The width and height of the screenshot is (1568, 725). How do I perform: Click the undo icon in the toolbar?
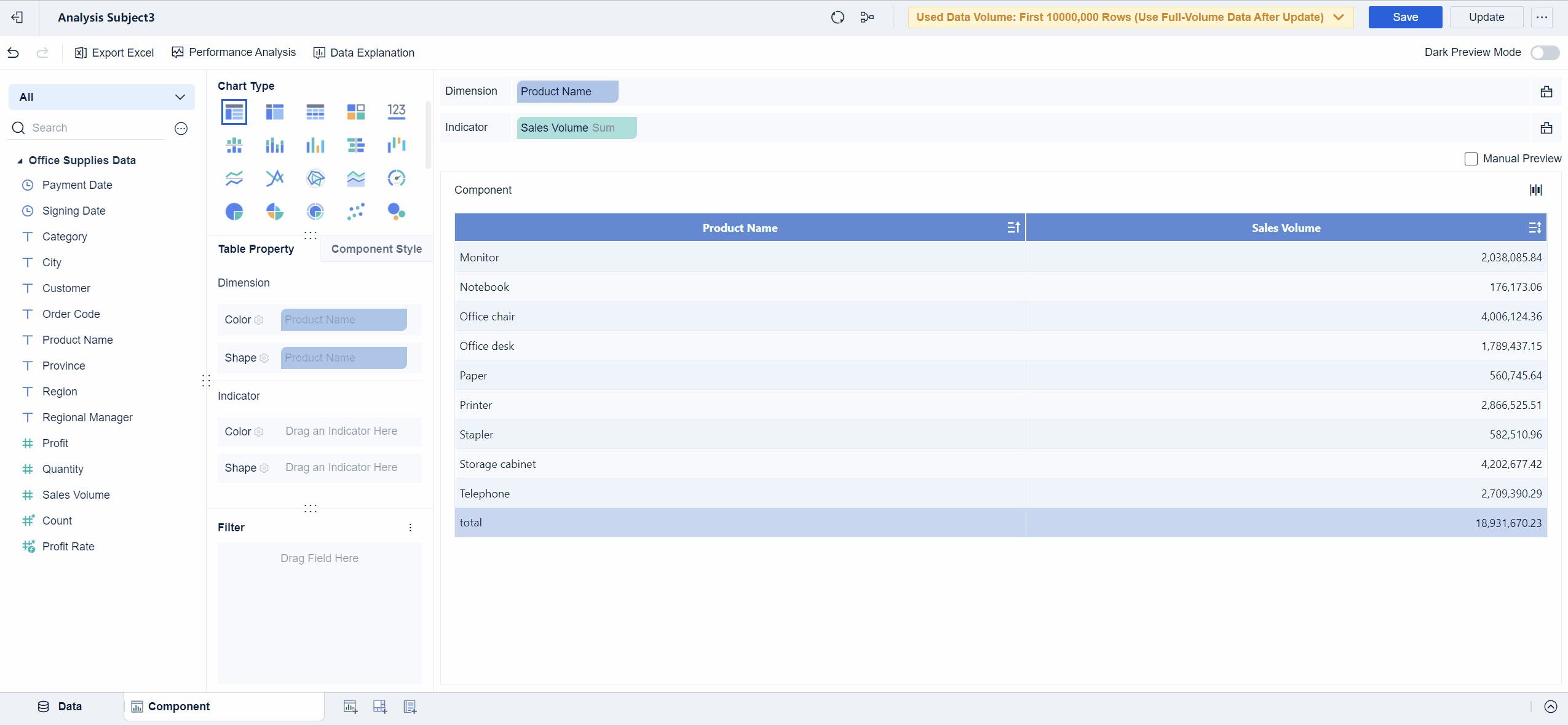coord(13,52)
